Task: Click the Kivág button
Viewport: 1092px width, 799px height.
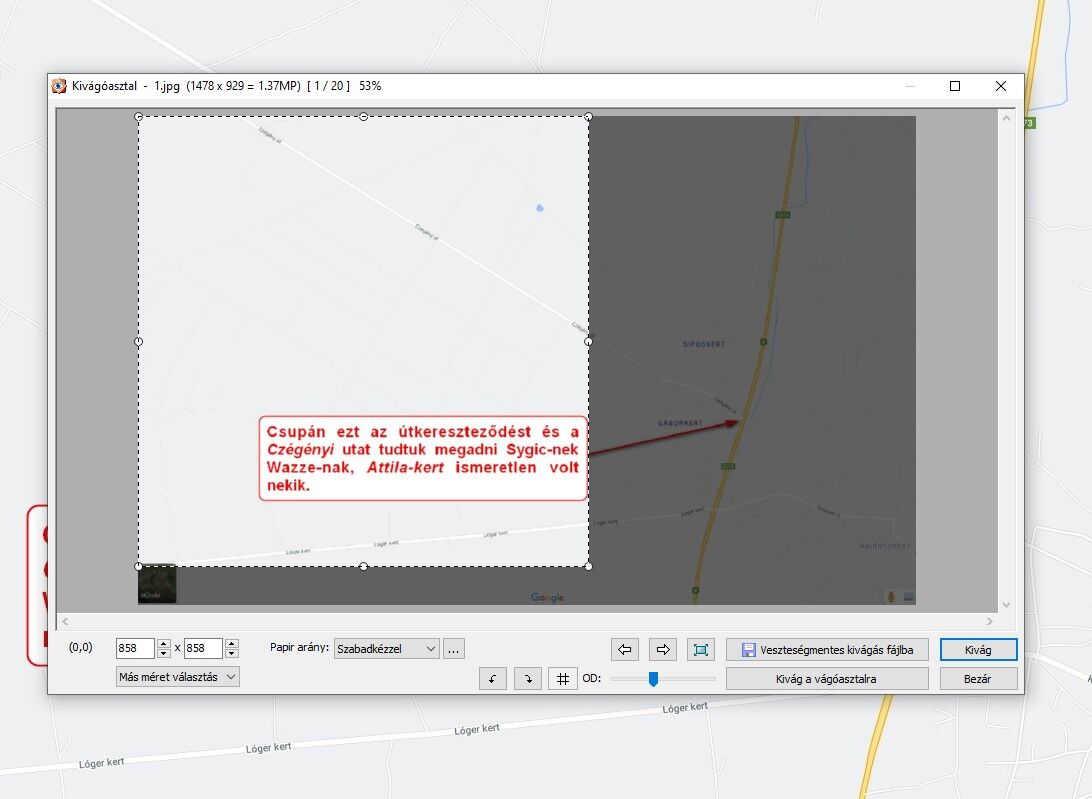Action: pyautogui.click(x=978, y=649)
